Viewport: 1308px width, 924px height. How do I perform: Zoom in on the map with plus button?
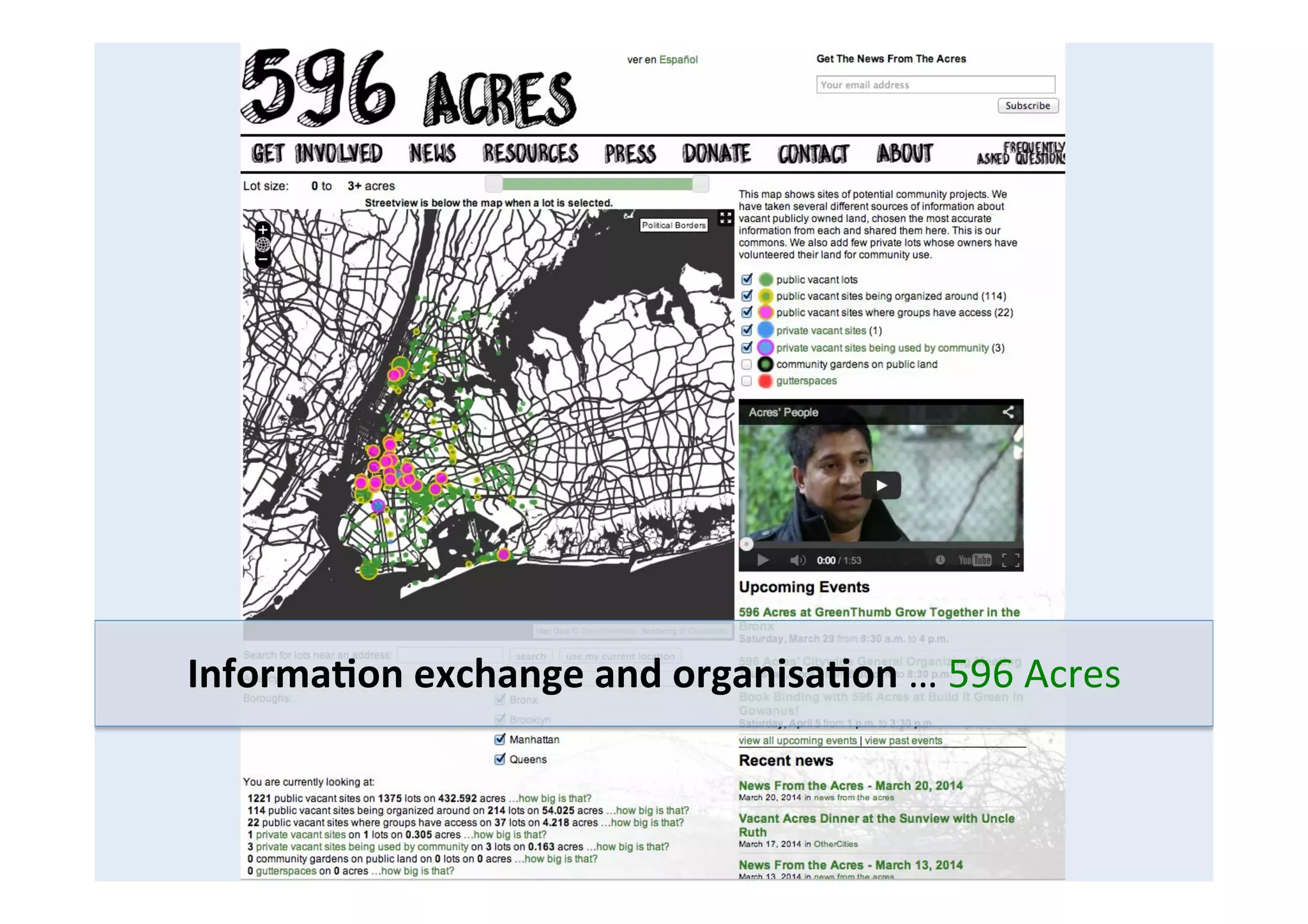262,230
